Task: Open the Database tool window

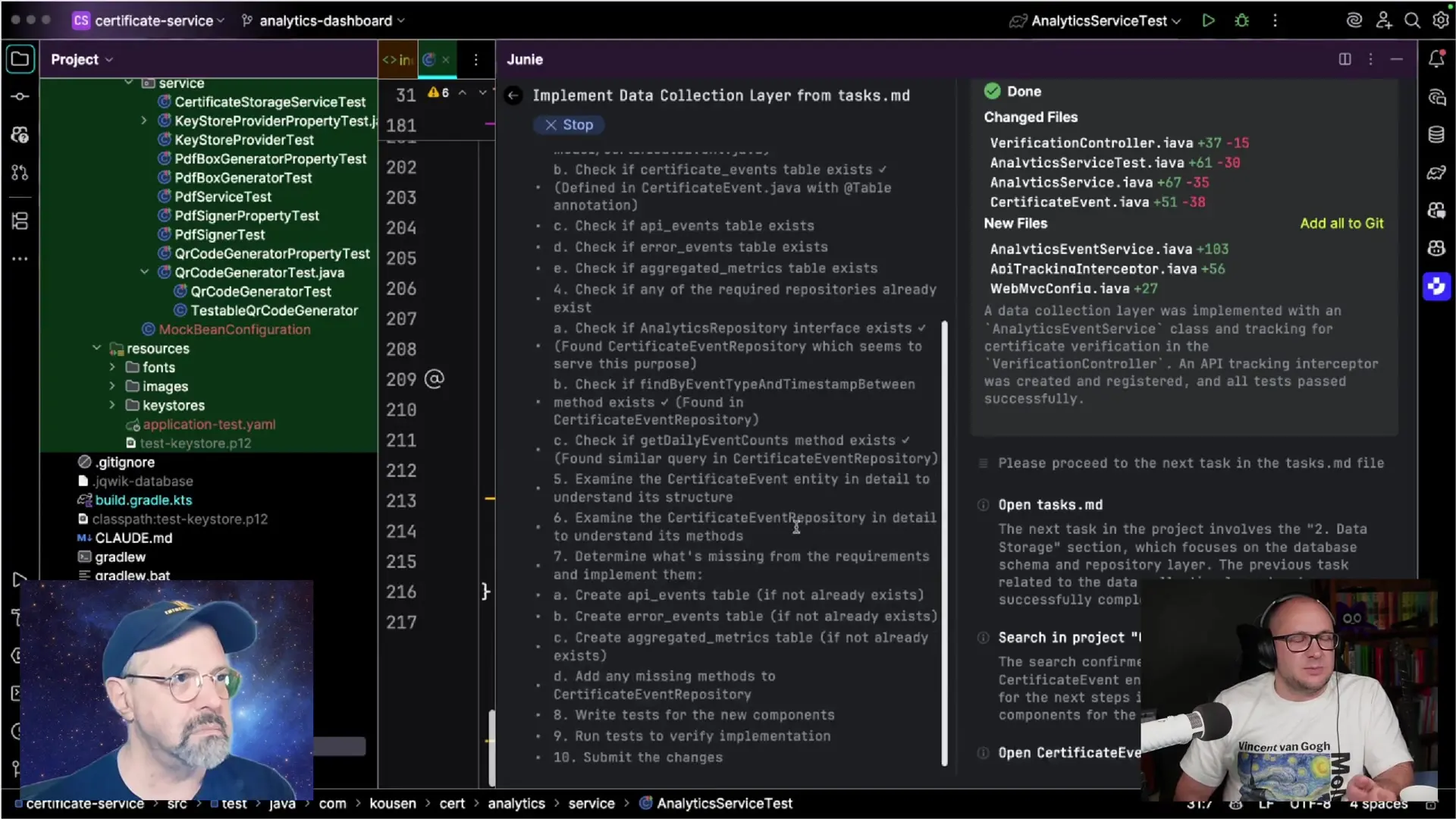Action: tap(1436, 135)
